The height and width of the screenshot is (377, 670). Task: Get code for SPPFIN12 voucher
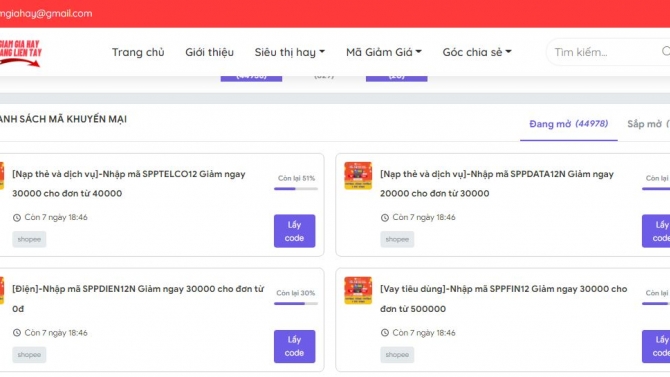coord(656,346)
